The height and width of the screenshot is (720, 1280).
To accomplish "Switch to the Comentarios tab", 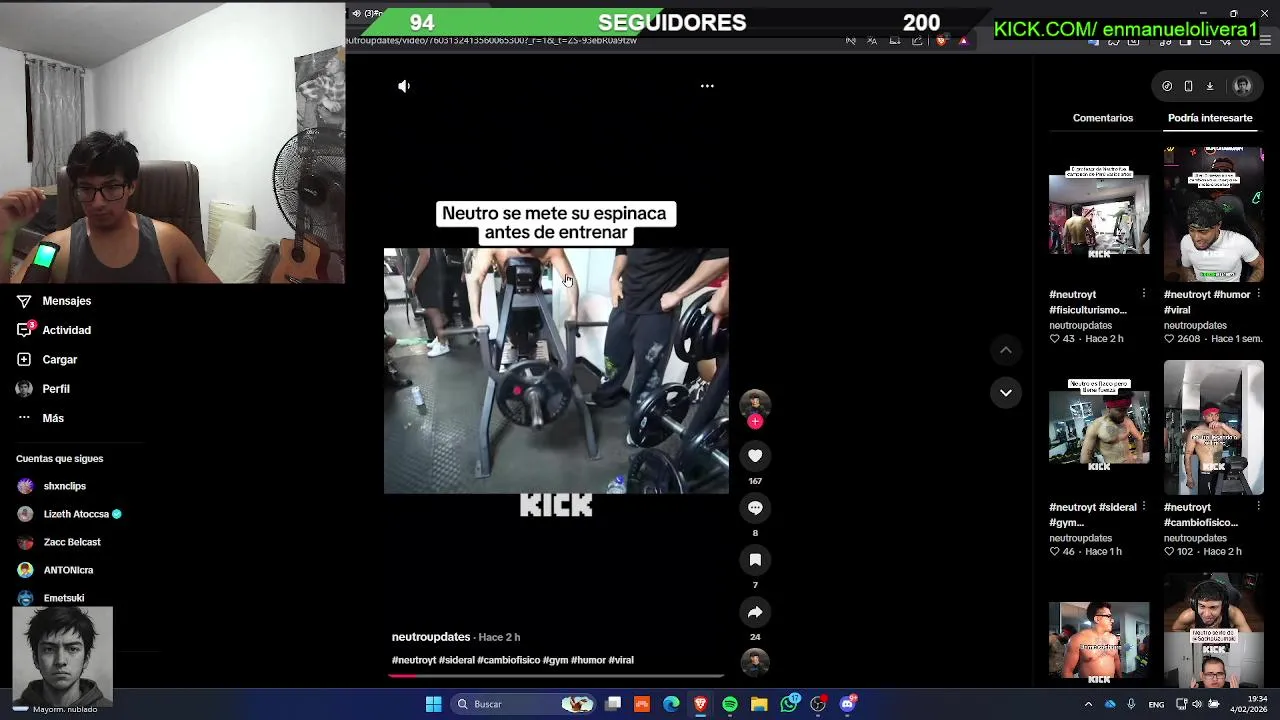I will coord(1103,118).
